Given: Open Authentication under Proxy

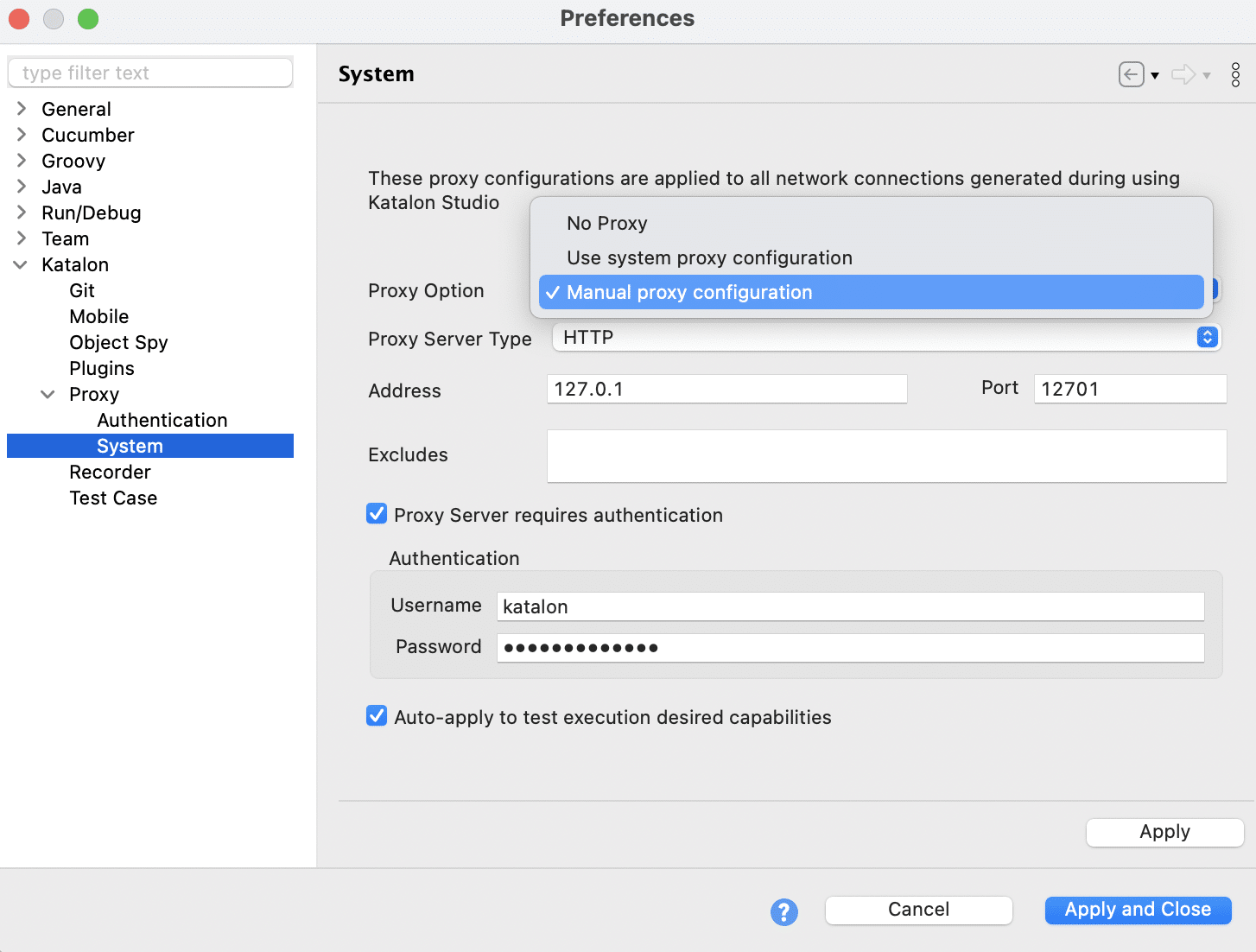Looking at the screenshot, I should click(x=162, y=420).
